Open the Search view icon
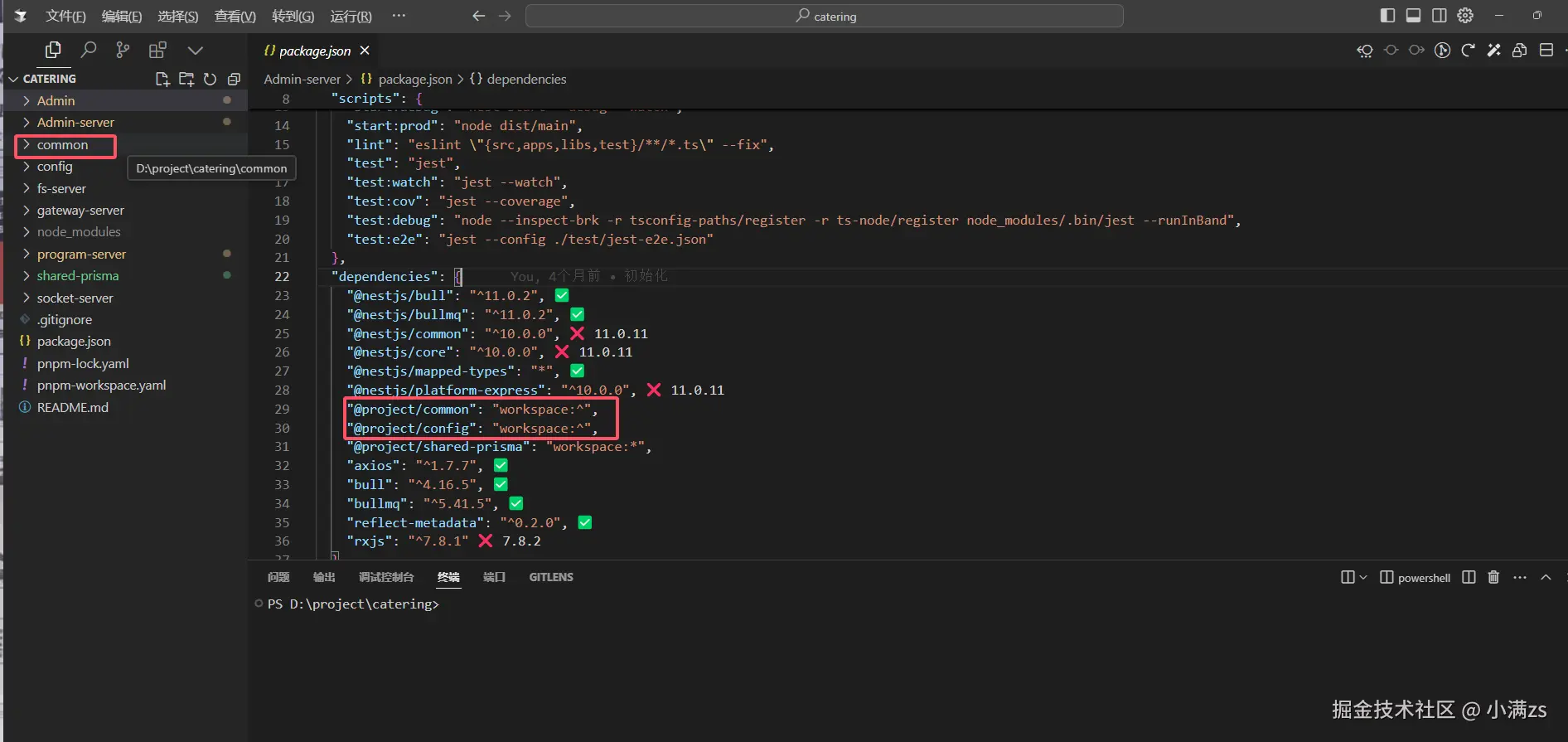1568x742 pixels. point(88,51)
